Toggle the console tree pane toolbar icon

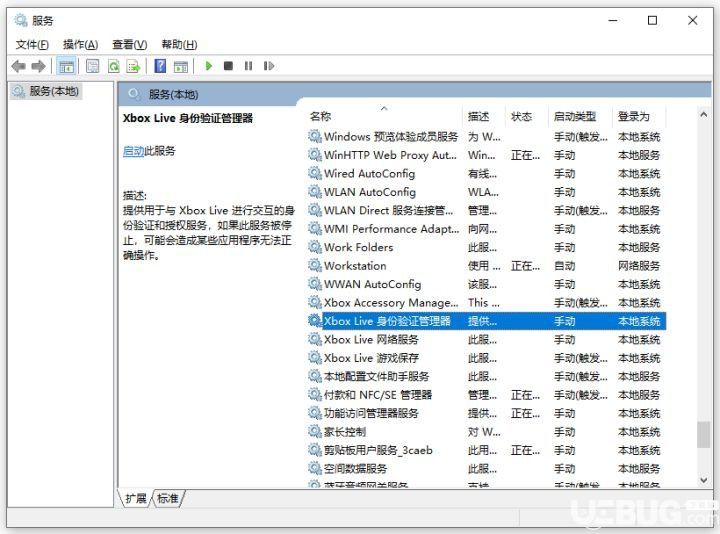tap(66, 66)
